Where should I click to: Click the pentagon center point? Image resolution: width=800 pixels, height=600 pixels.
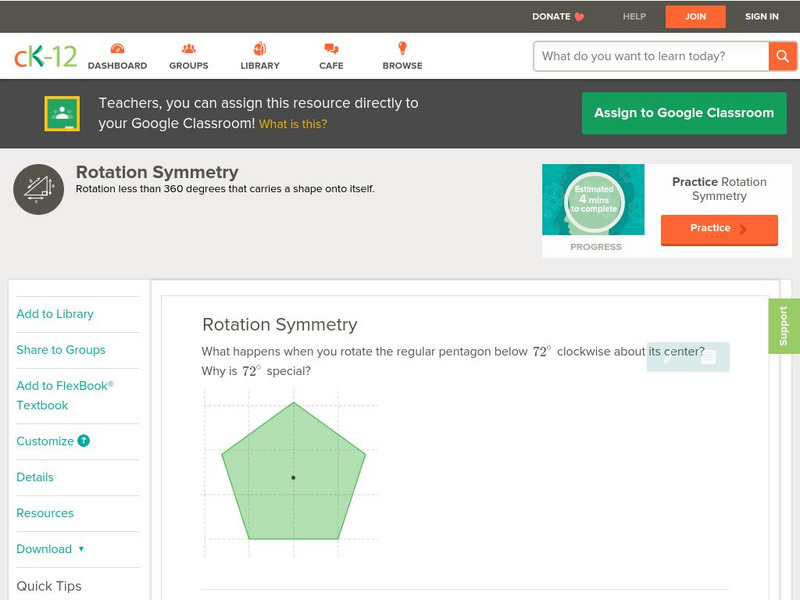pos(293,478)
